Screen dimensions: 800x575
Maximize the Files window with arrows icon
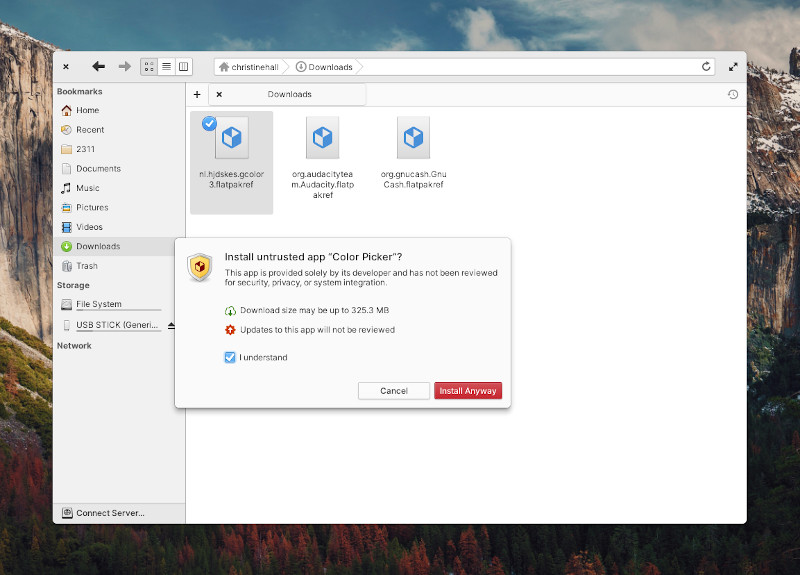pyautogui.click(x=733, y=67)
